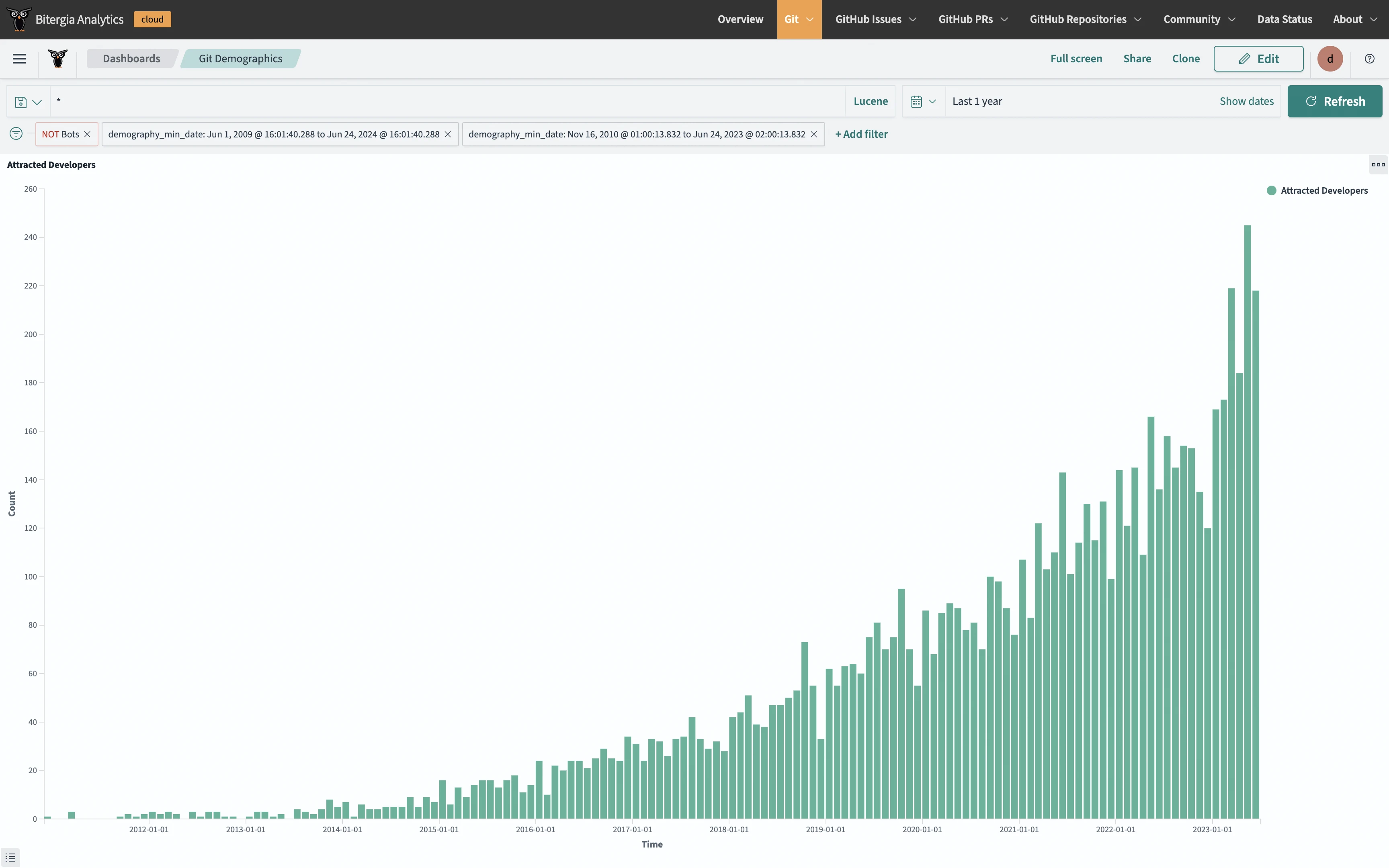
Task: Open help via the question mark icon
Action: point(1370,59)
